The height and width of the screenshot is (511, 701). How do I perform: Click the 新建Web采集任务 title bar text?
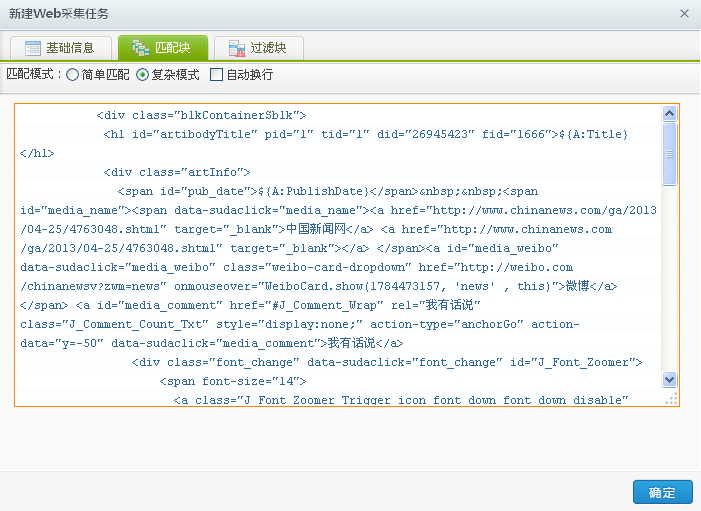[x=60, y=14]
